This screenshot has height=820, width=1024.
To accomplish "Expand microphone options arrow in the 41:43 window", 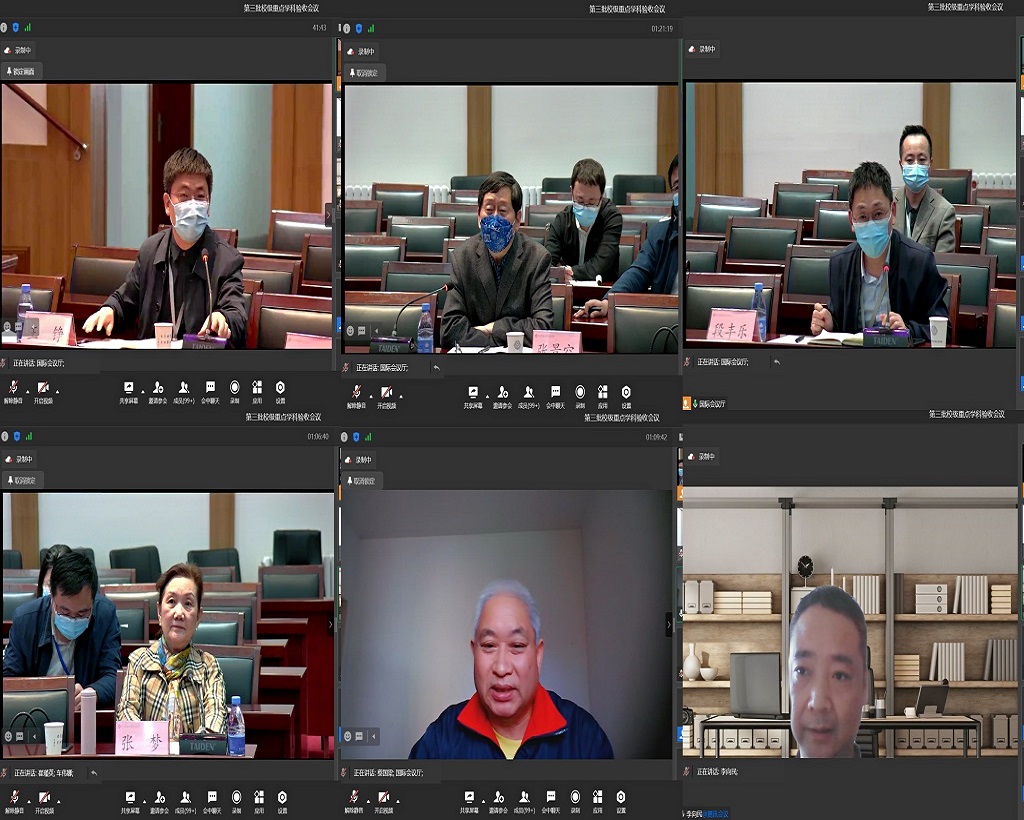I will click(28, 390).
